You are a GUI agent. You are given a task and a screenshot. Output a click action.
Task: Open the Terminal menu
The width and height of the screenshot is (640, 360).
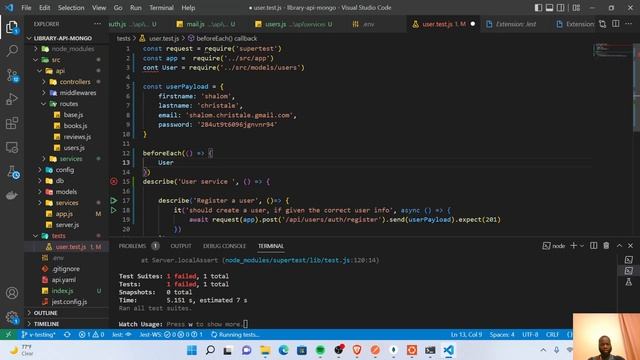coord(161,8)
